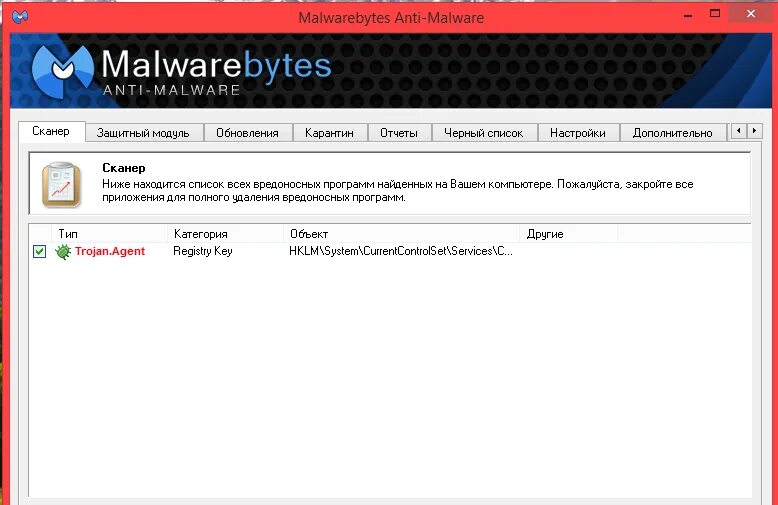Go to the Карантин tab

[329, 133]
